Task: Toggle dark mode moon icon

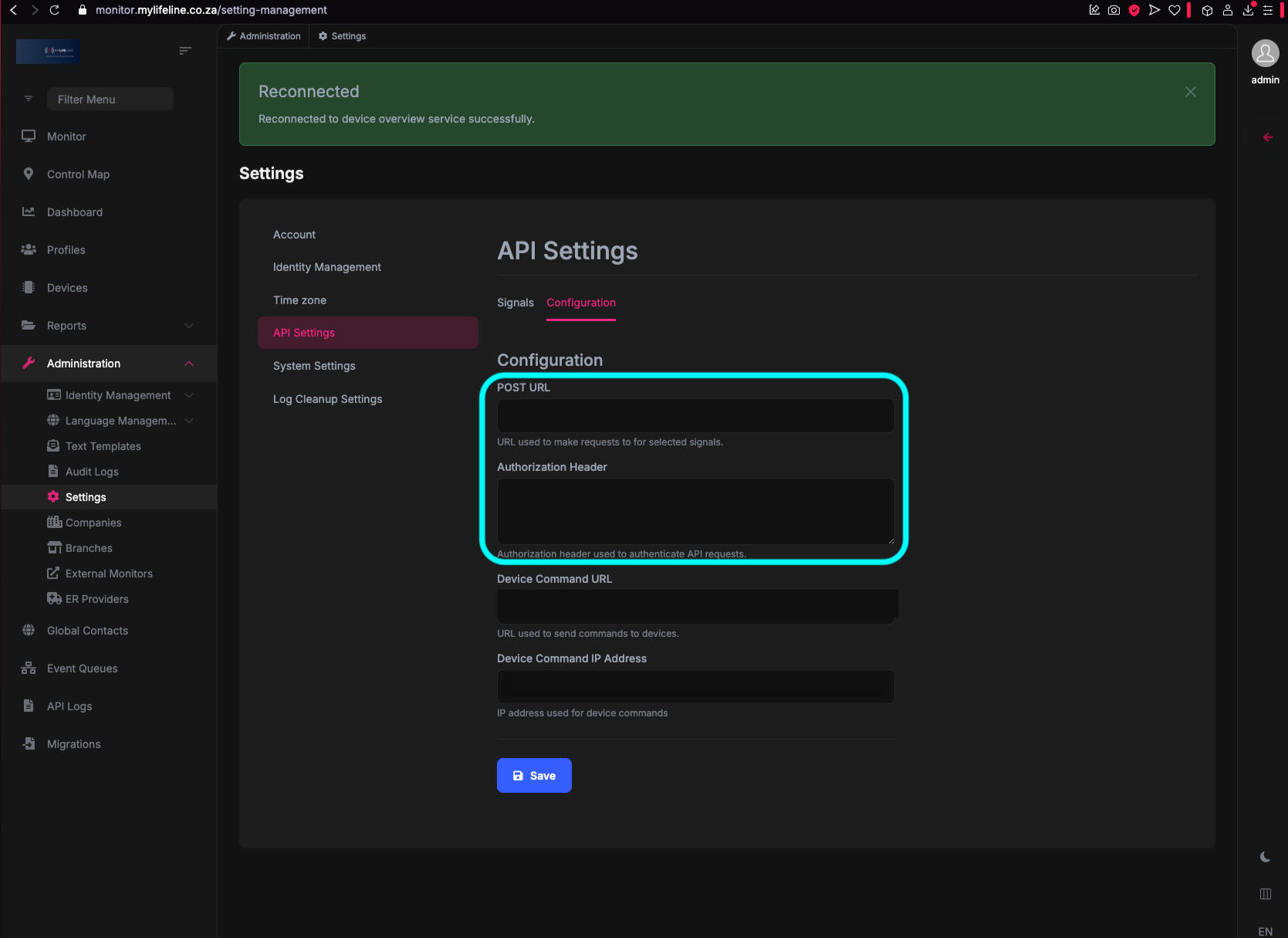Action: (x=1265, y=857)
